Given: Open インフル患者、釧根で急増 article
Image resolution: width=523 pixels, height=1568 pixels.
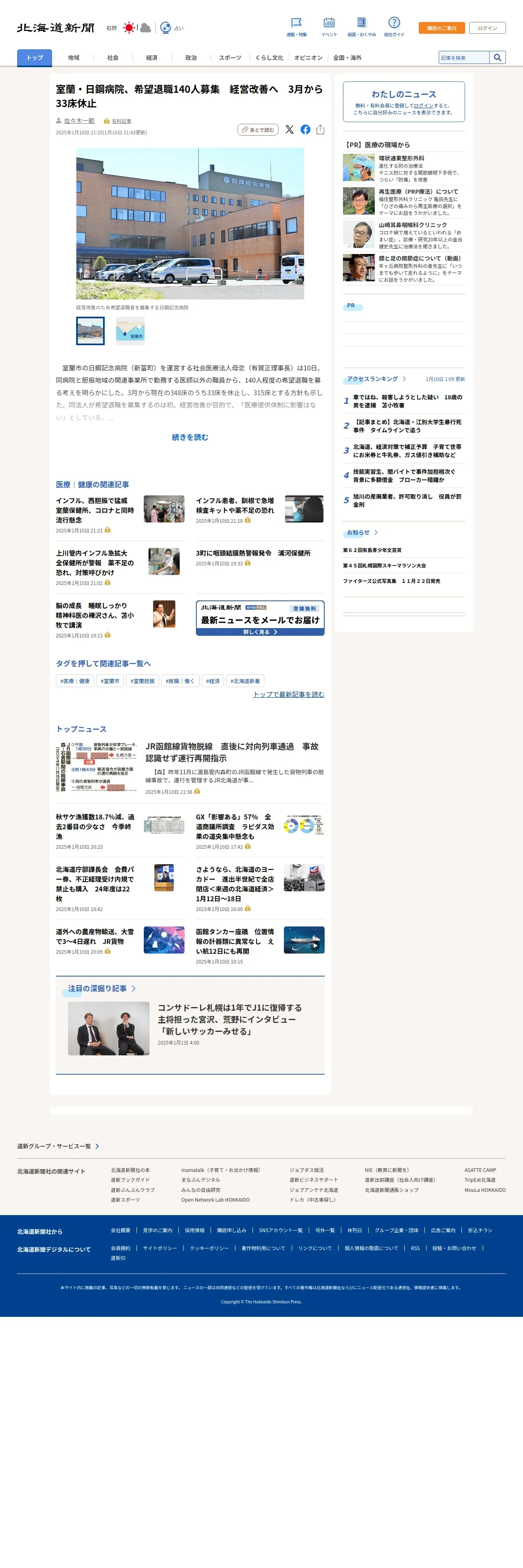Looking at the screenshot, I should (235, 505).
